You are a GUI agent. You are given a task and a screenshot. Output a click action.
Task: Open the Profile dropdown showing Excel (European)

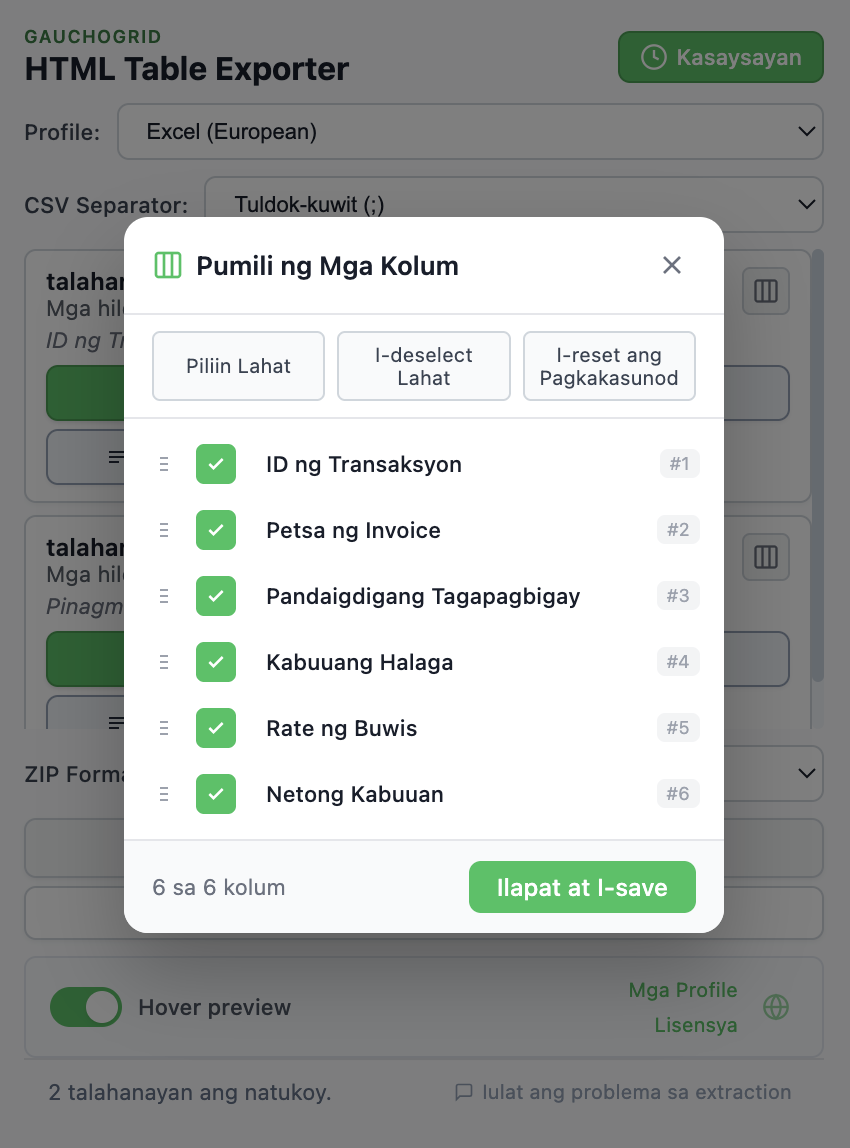click(x=470, y=131)
